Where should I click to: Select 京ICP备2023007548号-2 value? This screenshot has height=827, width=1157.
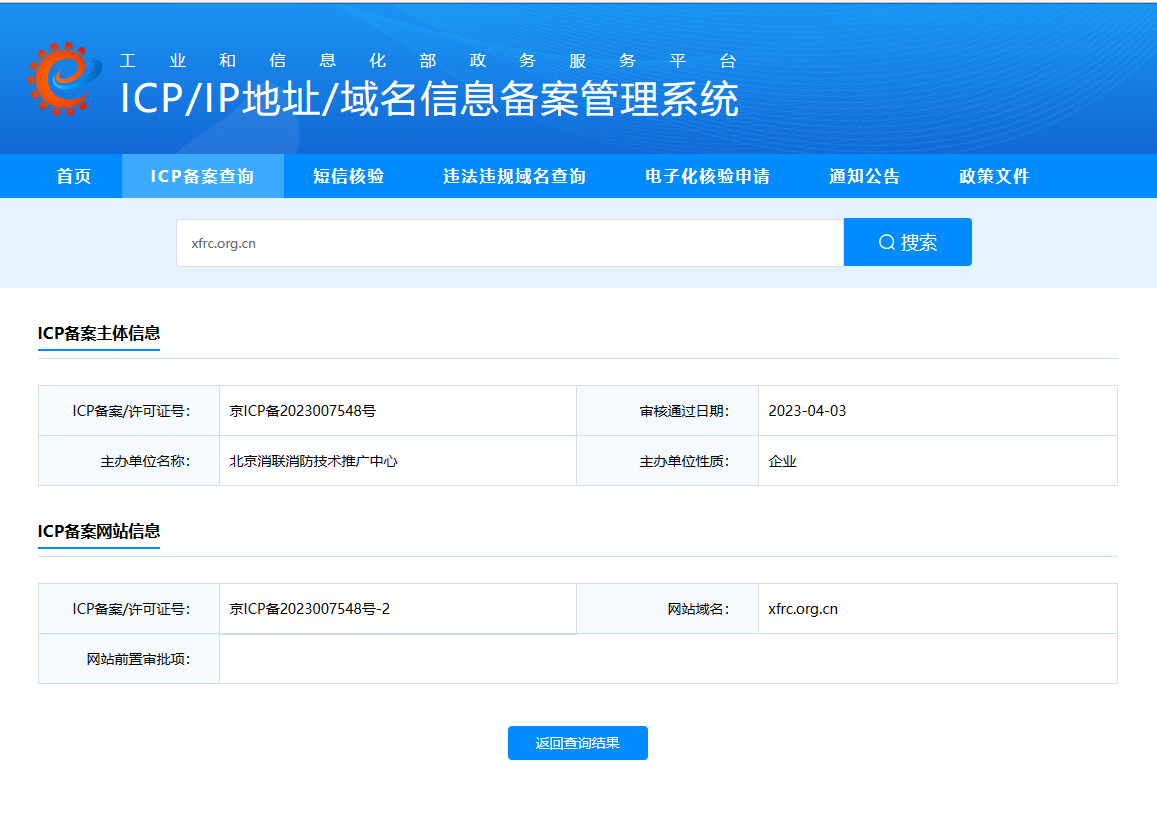(x=310, y=609)
